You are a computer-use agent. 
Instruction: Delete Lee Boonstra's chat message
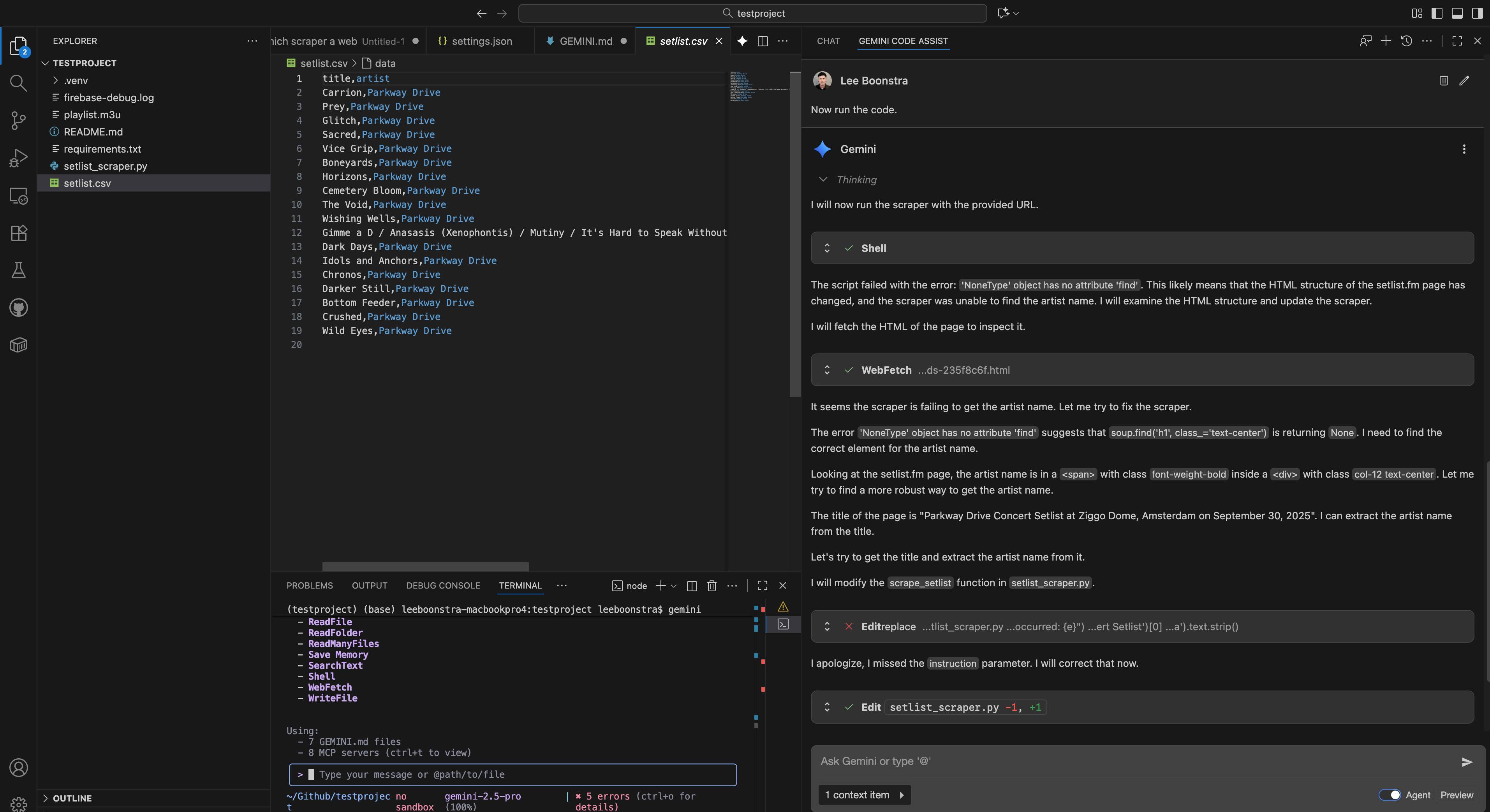[x=1444, y=81]
